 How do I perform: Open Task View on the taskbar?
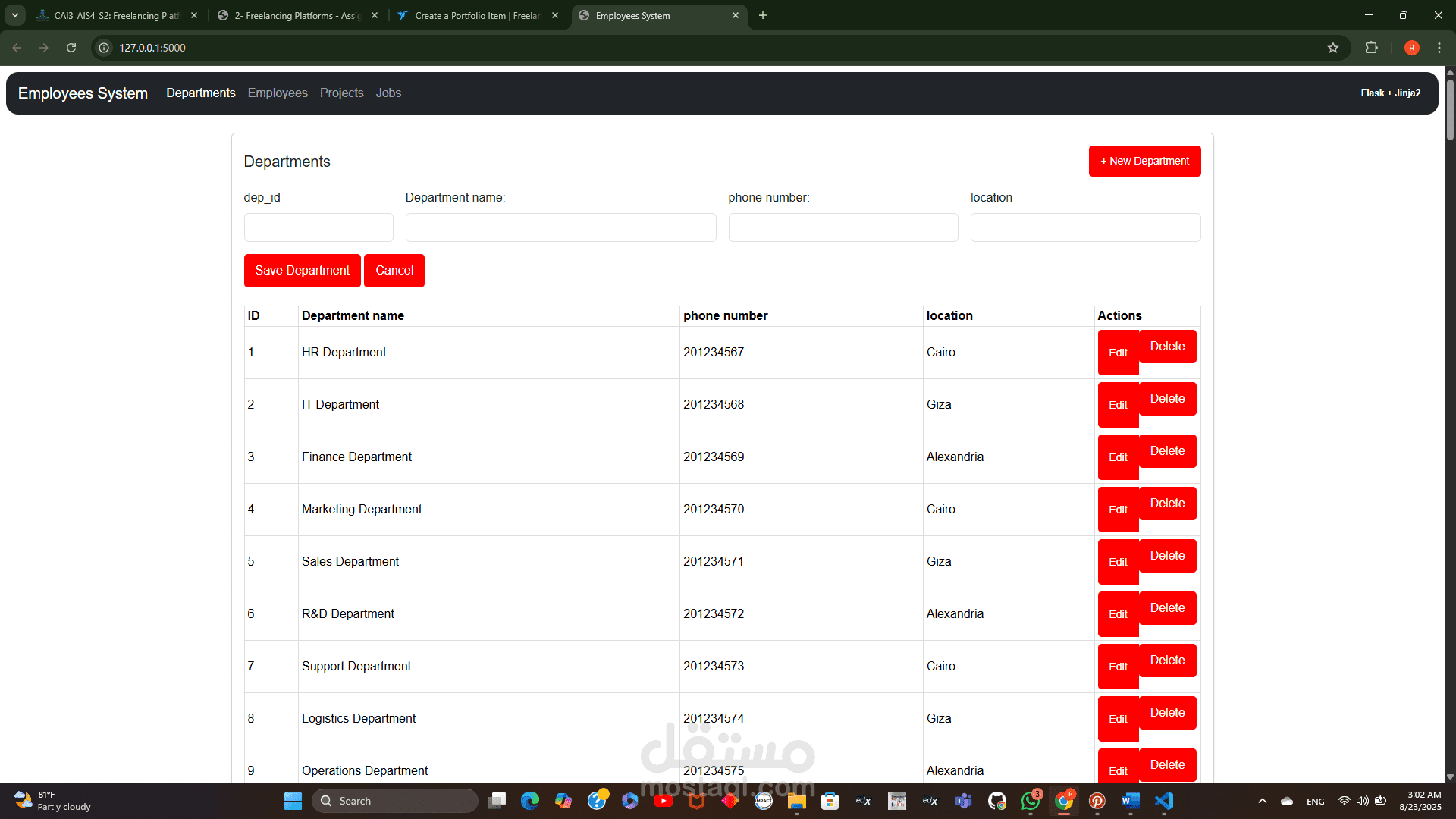pyautogui.click(x=497, y=801)
